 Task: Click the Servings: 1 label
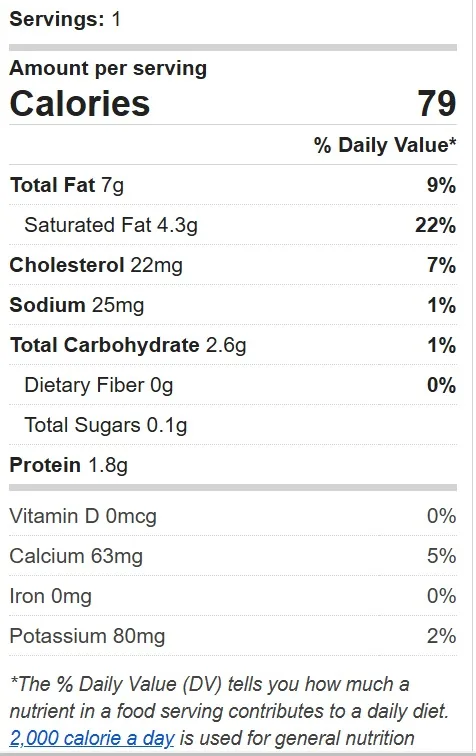65,19
